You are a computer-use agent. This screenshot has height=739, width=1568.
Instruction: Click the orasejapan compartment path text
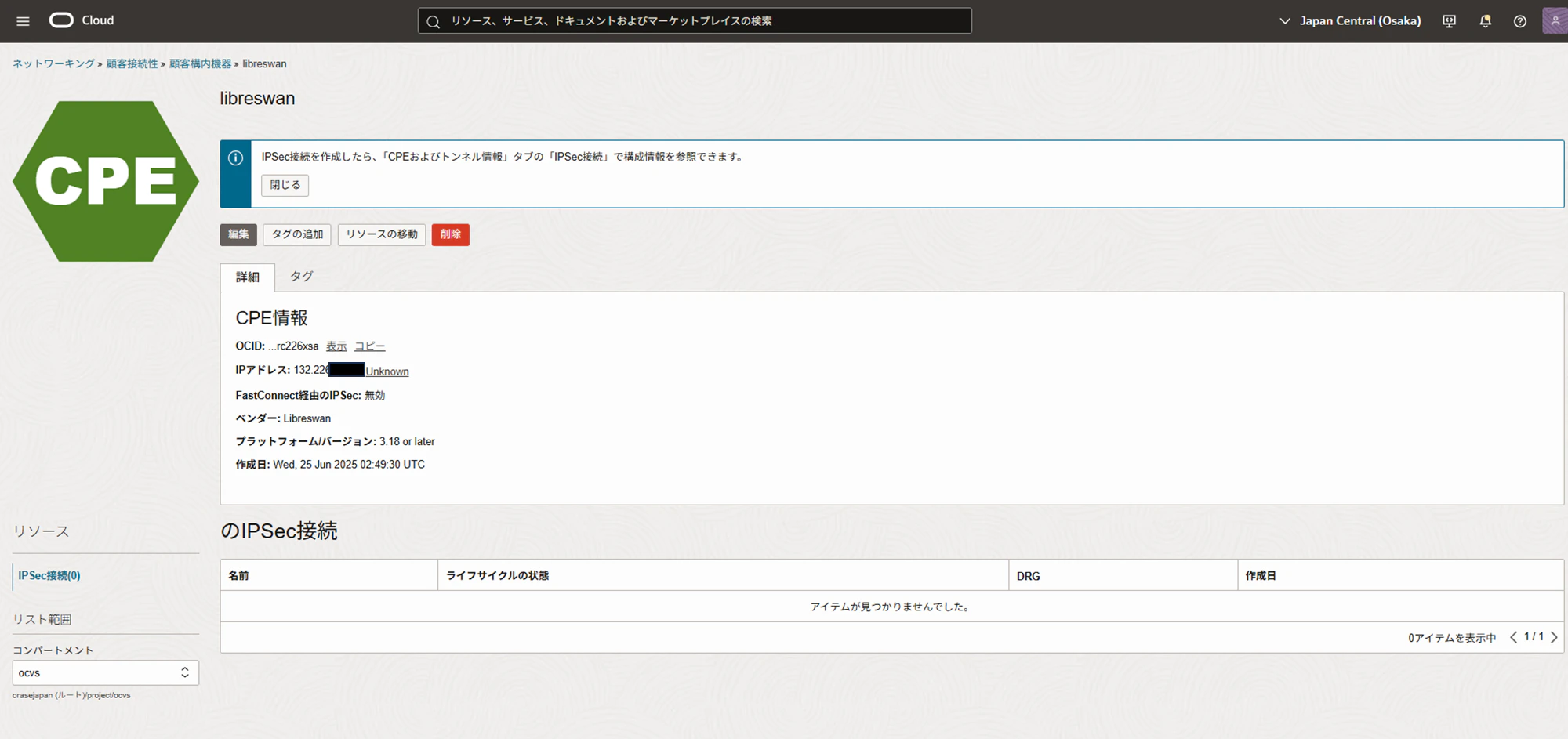[x=71, y=695]
